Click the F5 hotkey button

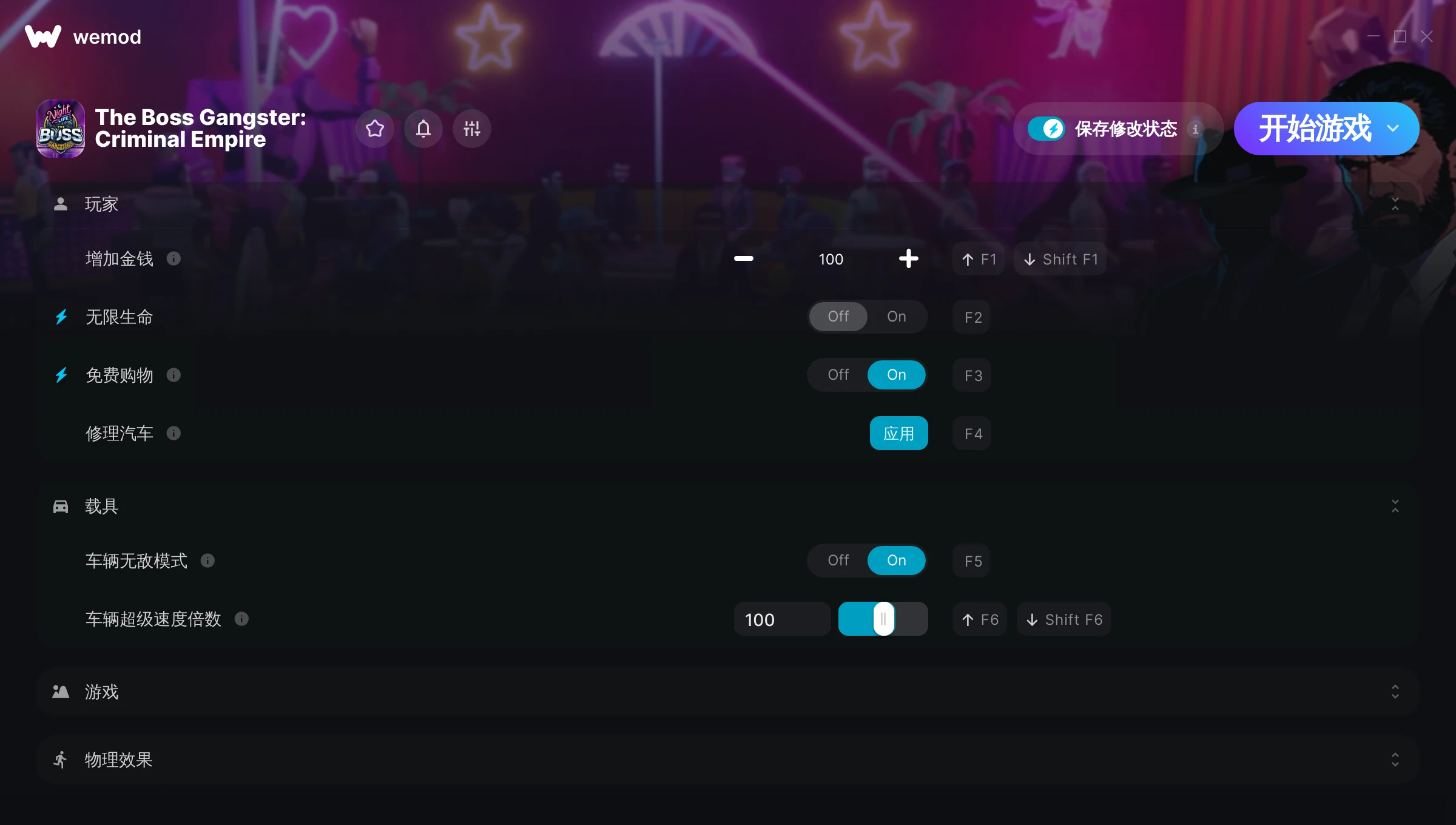(x=972, y=561)
